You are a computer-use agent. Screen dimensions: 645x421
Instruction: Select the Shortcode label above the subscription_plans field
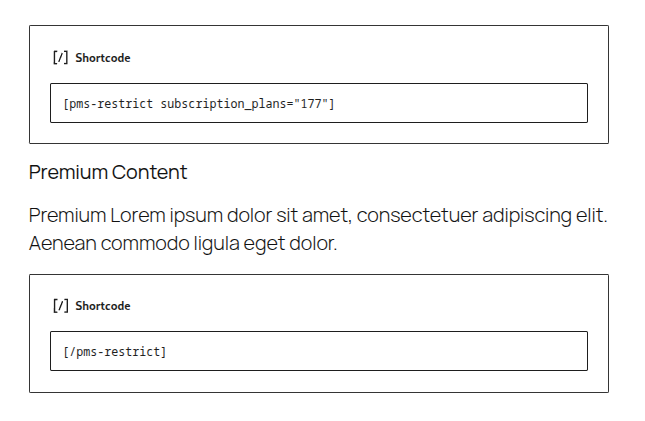[x=103, y=58]
